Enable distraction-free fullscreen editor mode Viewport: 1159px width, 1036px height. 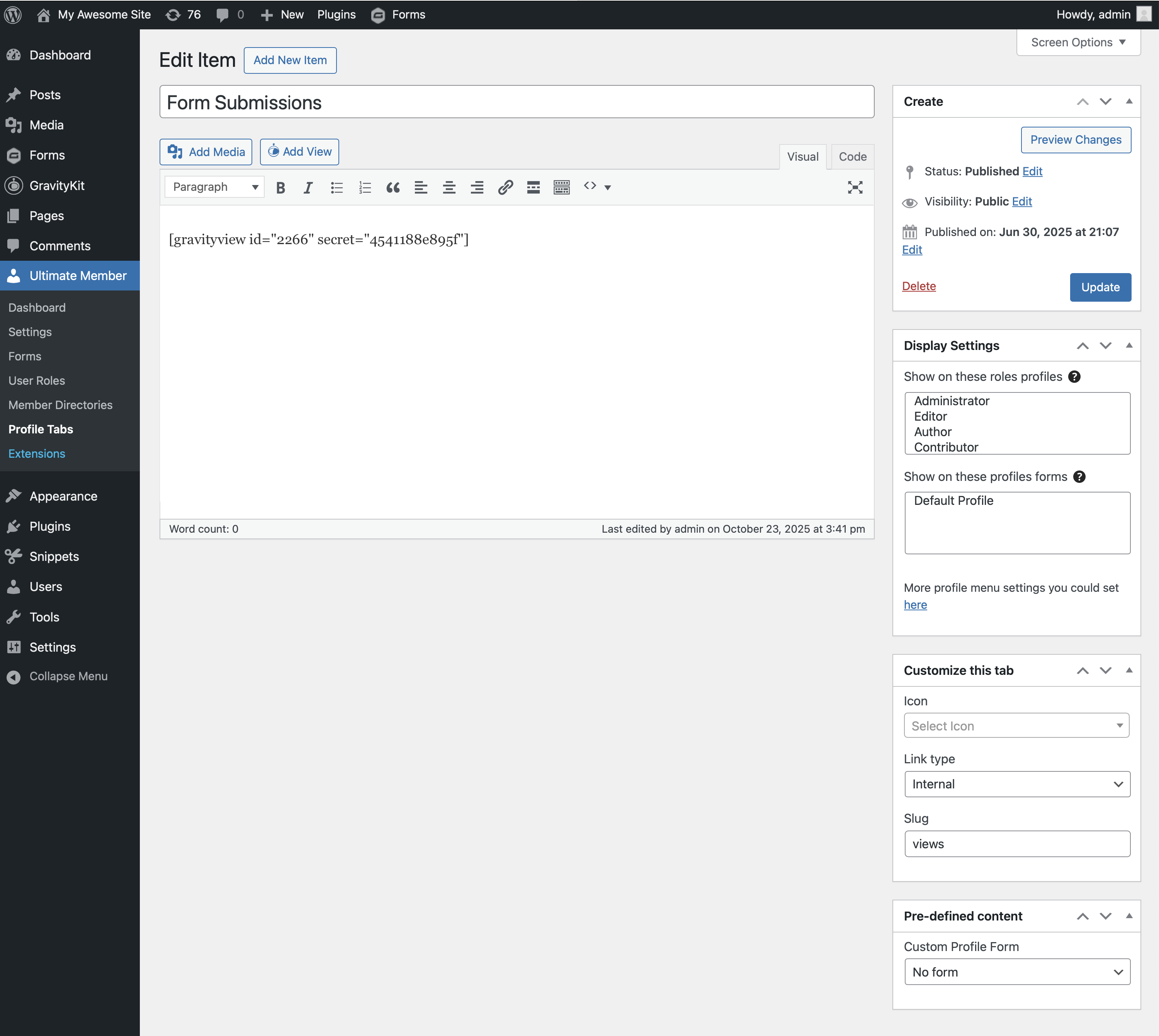pyautogui.click(x=855, y=187)
